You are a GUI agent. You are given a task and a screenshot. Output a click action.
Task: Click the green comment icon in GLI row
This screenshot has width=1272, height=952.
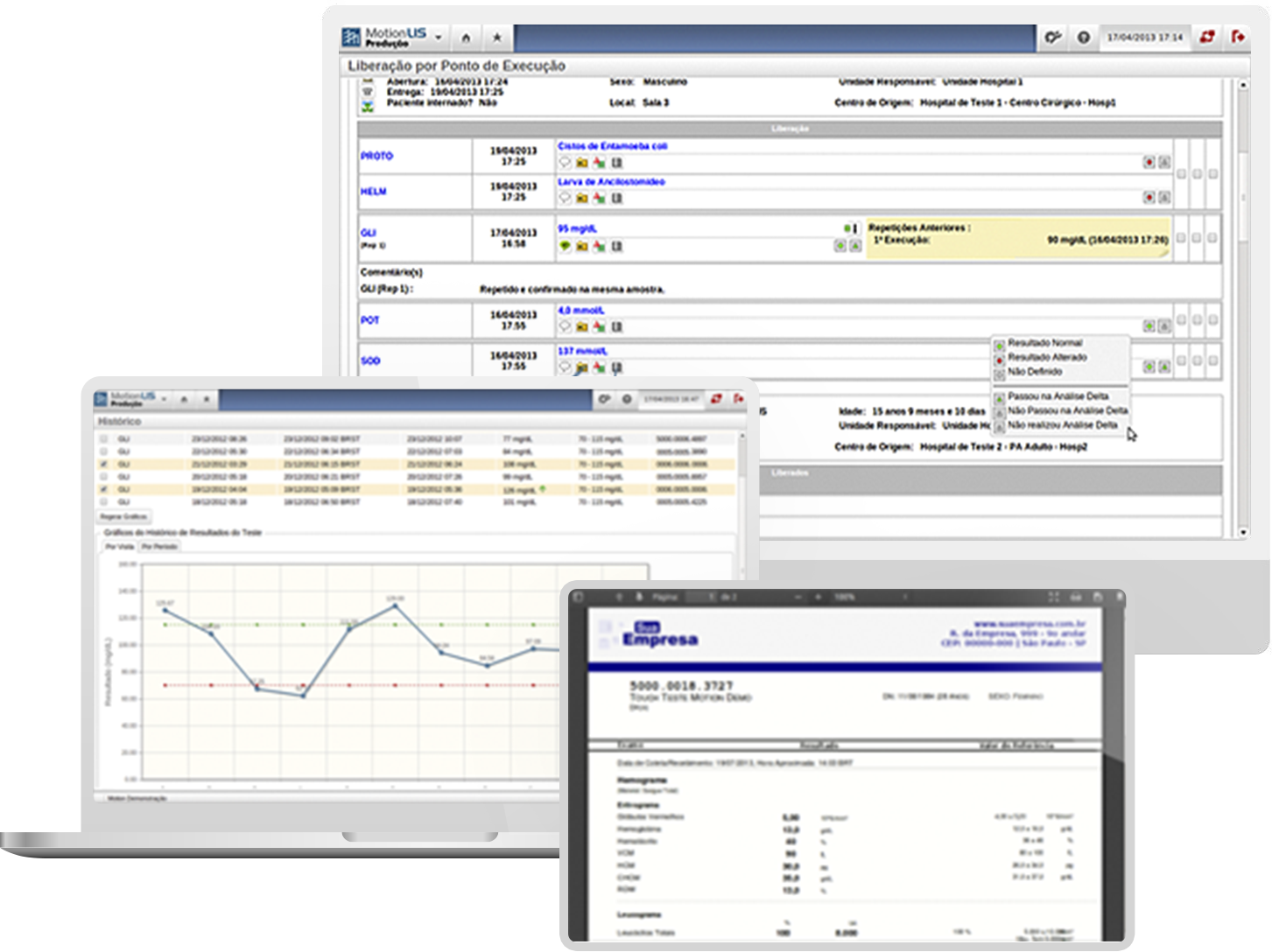[x=565, y=247]
